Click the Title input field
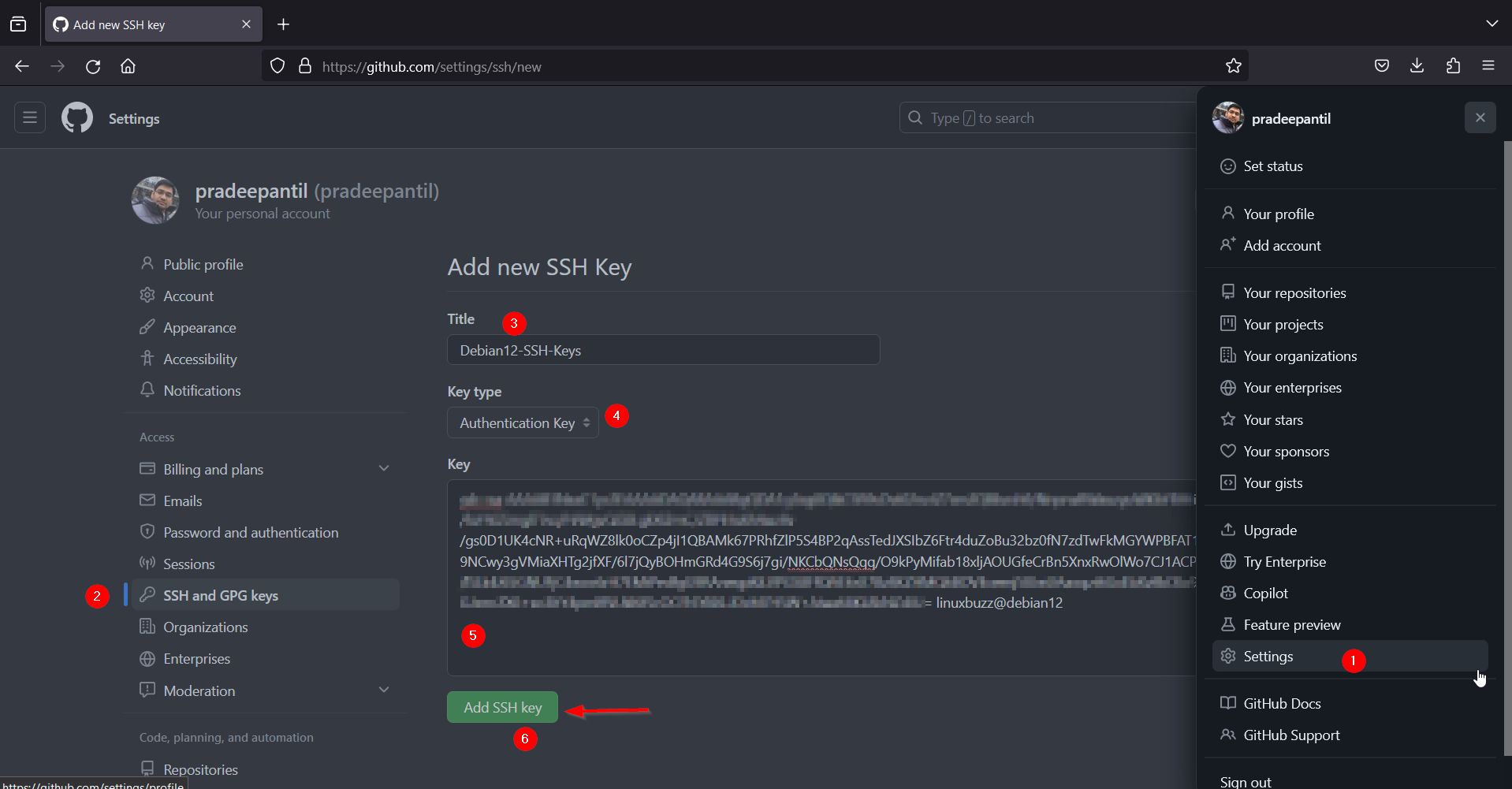 click(x=664, y=350)
